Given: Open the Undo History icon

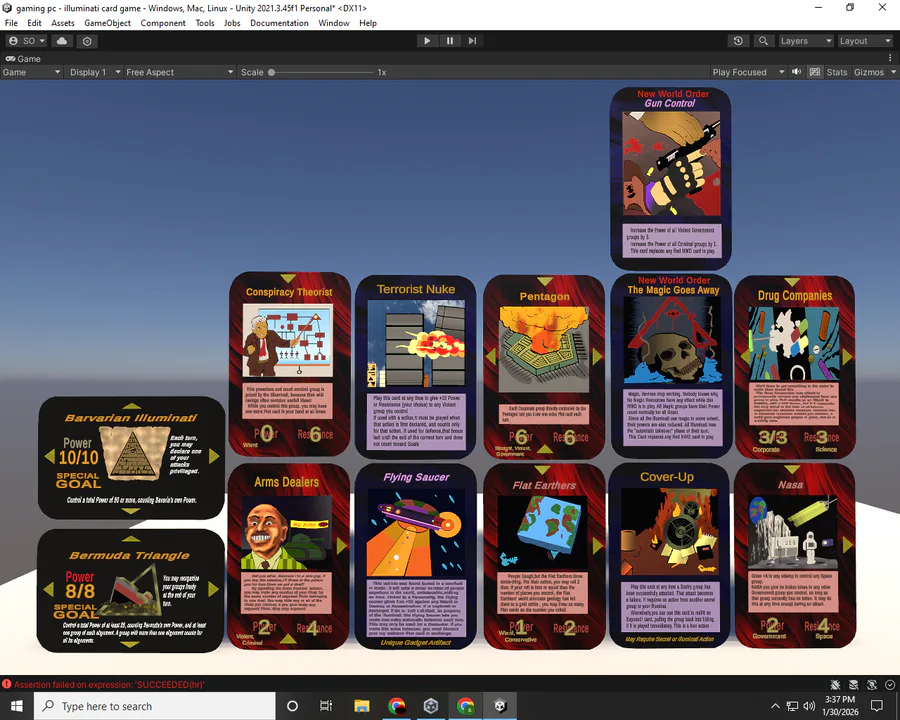Looking at the screenshot, I should (x=738, y=41).
